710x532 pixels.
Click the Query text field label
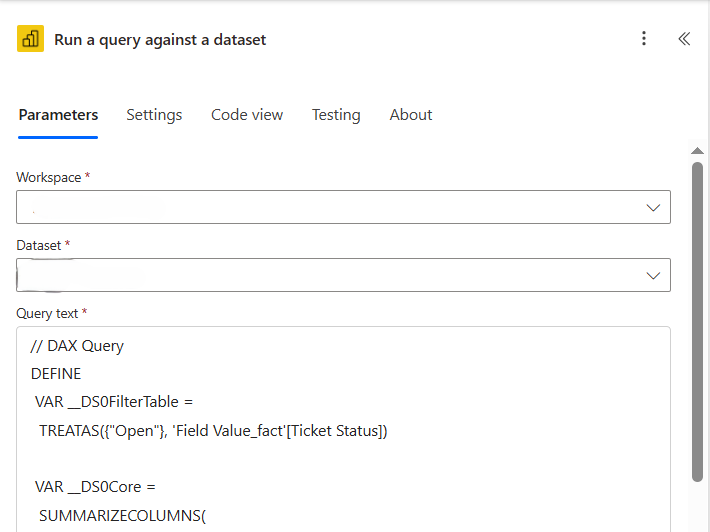pyautogui.click(x=47, y=313)
